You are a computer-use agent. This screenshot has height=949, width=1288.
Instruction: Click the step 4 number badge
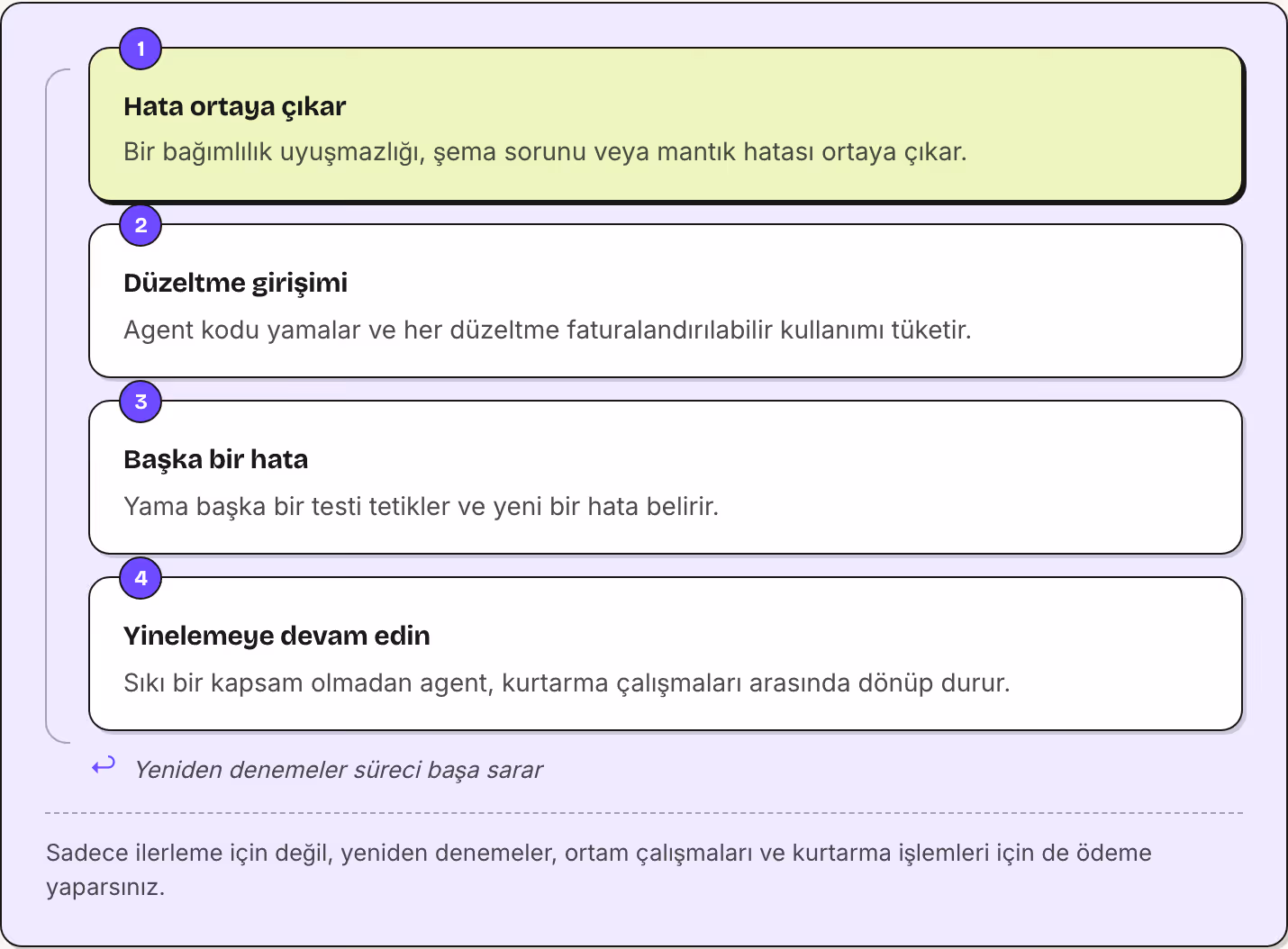[x=141, y=578]
